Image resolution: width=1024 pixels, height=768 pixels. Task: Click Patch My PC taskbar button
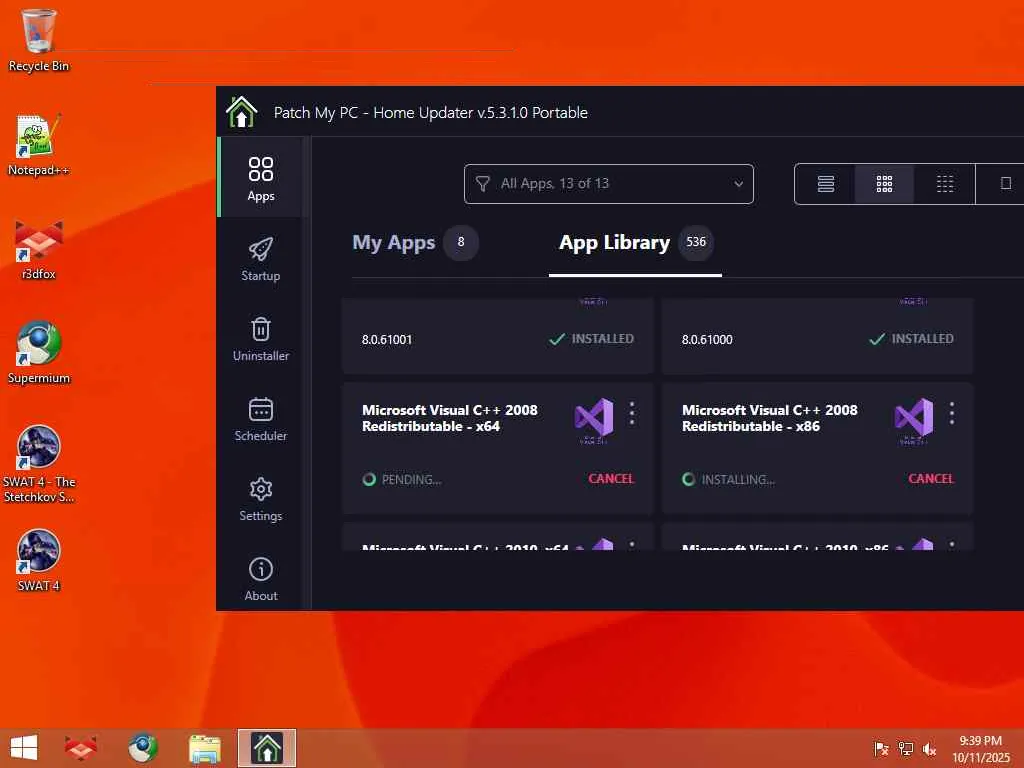266,748
